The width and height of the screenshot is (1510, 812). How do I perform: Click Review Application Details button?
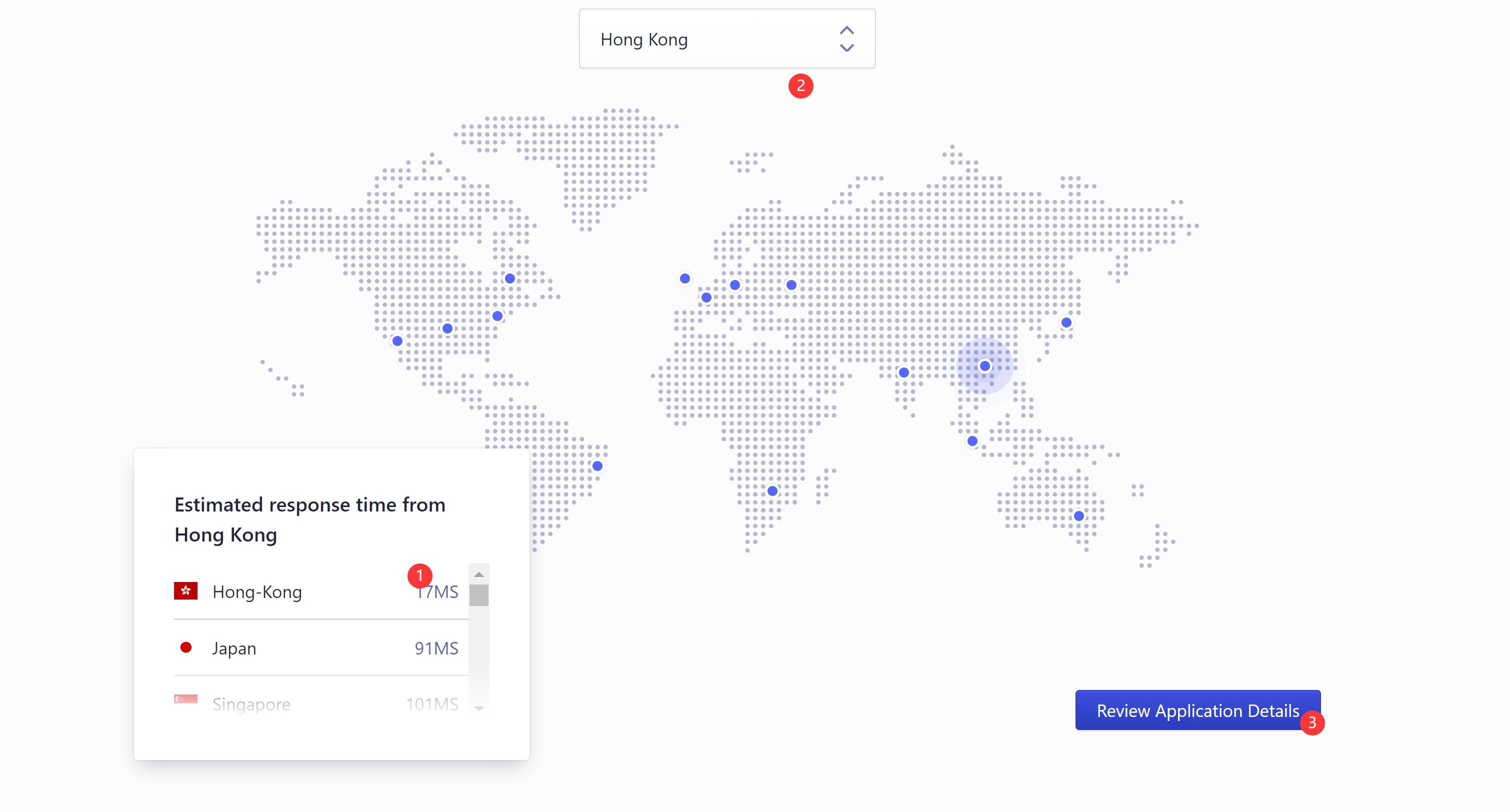click(1197, 710)
